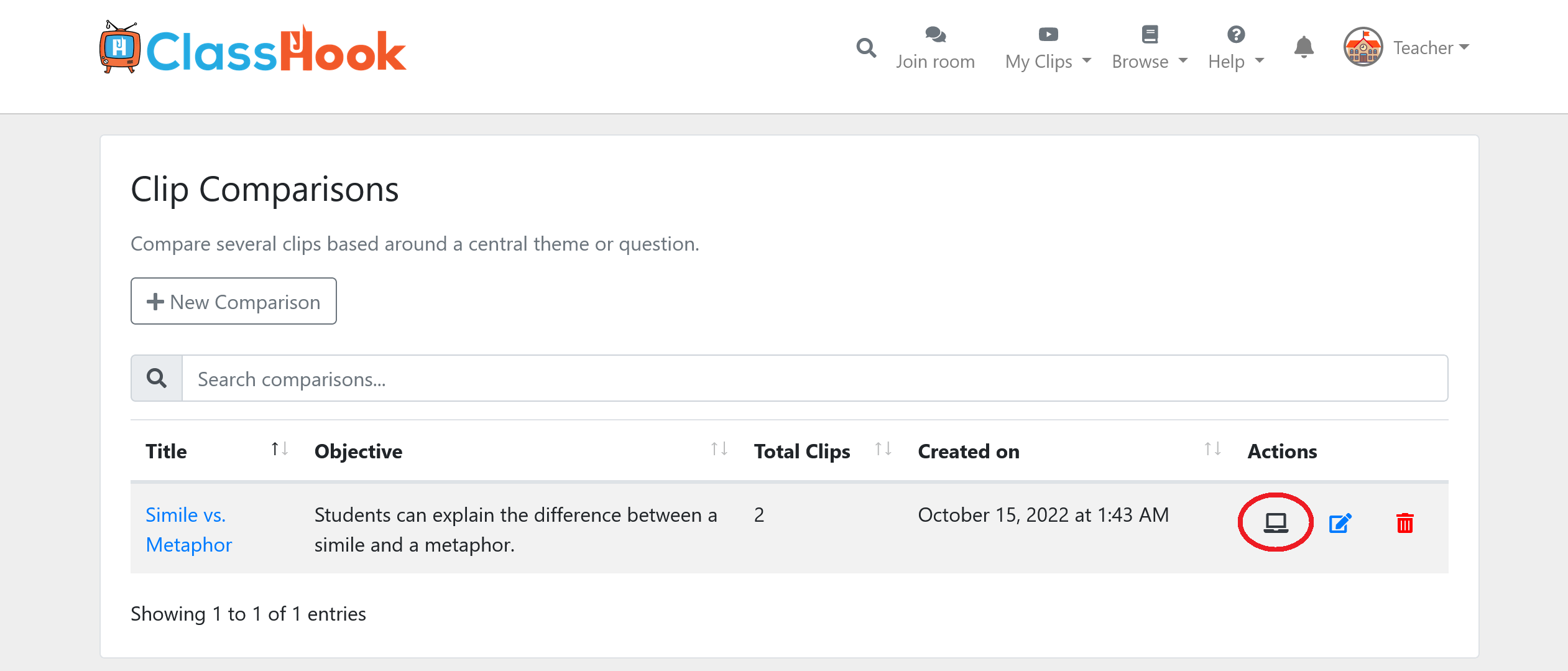Present the Simile vs. Metaphor comparison
This screenshot has width=1568, height=671.
(1276, 522)
